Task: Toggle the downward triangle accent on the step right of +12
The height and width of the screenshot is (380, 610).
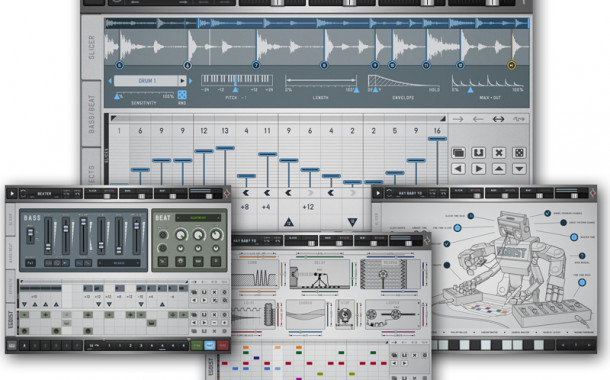Action: pos(352,222)
